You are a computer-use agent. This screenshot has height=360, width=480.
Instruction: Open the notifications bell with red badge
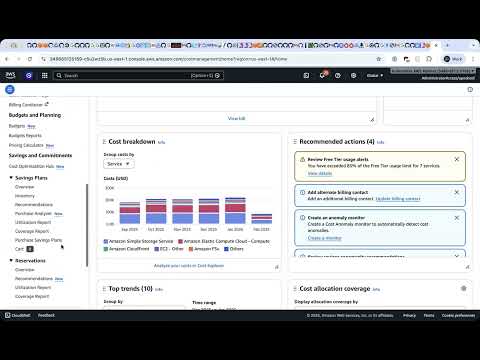[322, 75]
